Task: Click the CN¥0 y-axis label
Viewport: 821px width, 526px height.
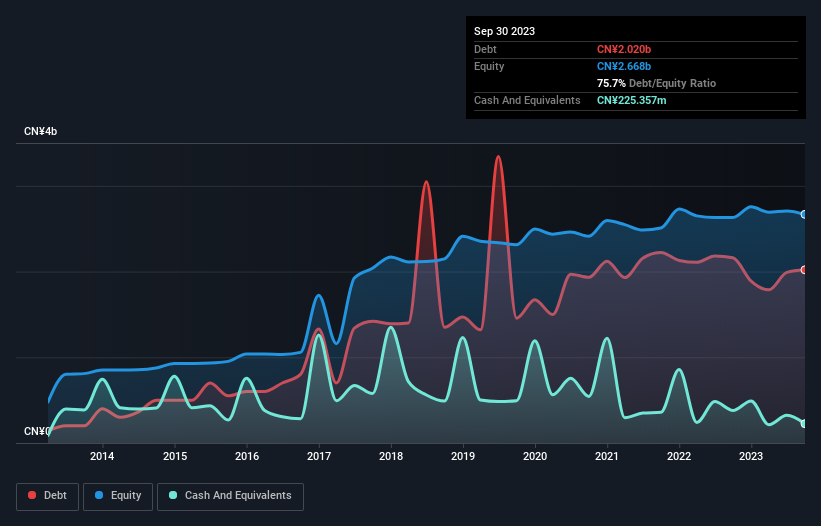Action: pos(37,431)
